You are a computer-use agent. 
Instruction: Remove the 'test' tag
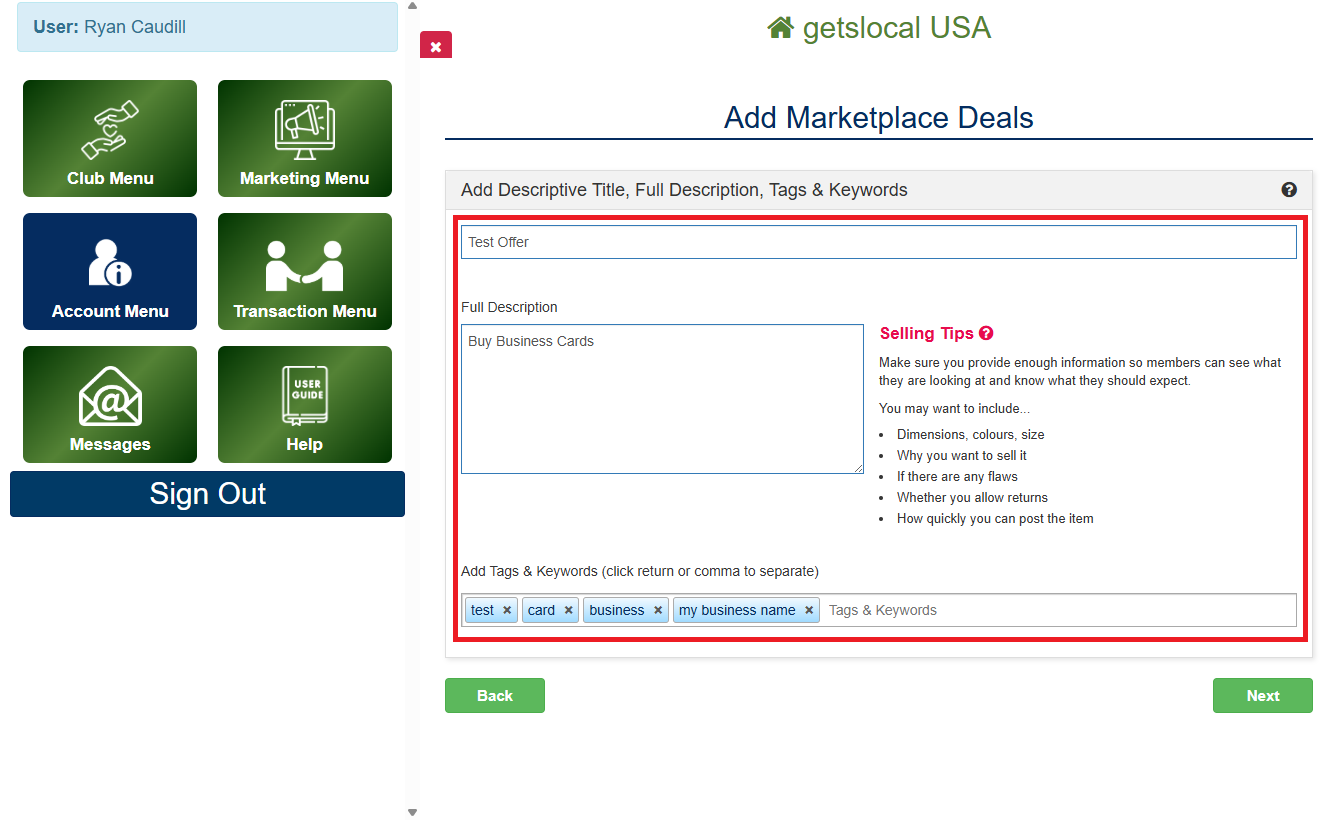pos(507,610)
